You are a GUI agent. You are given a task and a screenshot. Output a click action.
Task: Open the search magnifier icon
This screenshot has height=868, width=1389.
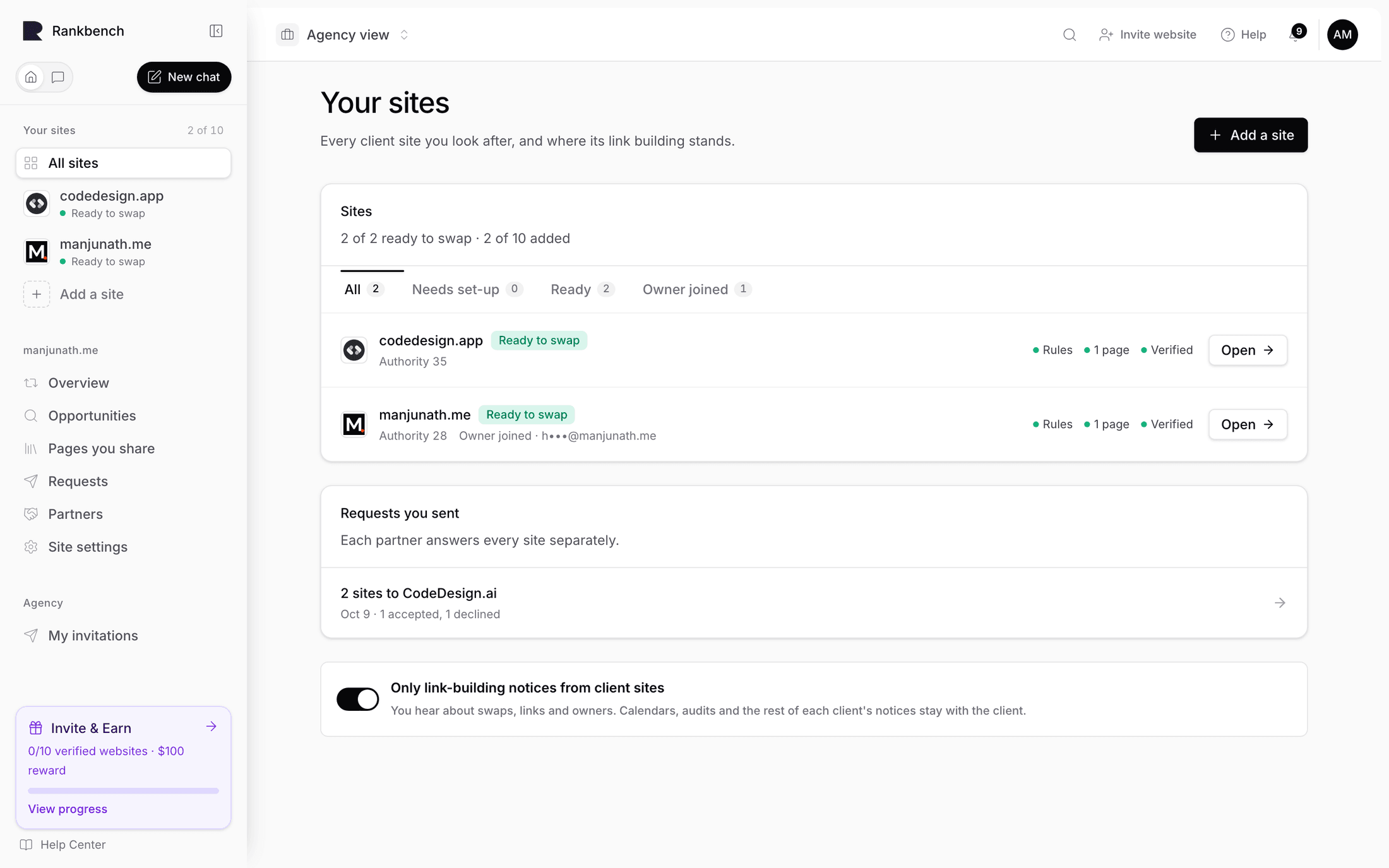(x=1069, y=35)
